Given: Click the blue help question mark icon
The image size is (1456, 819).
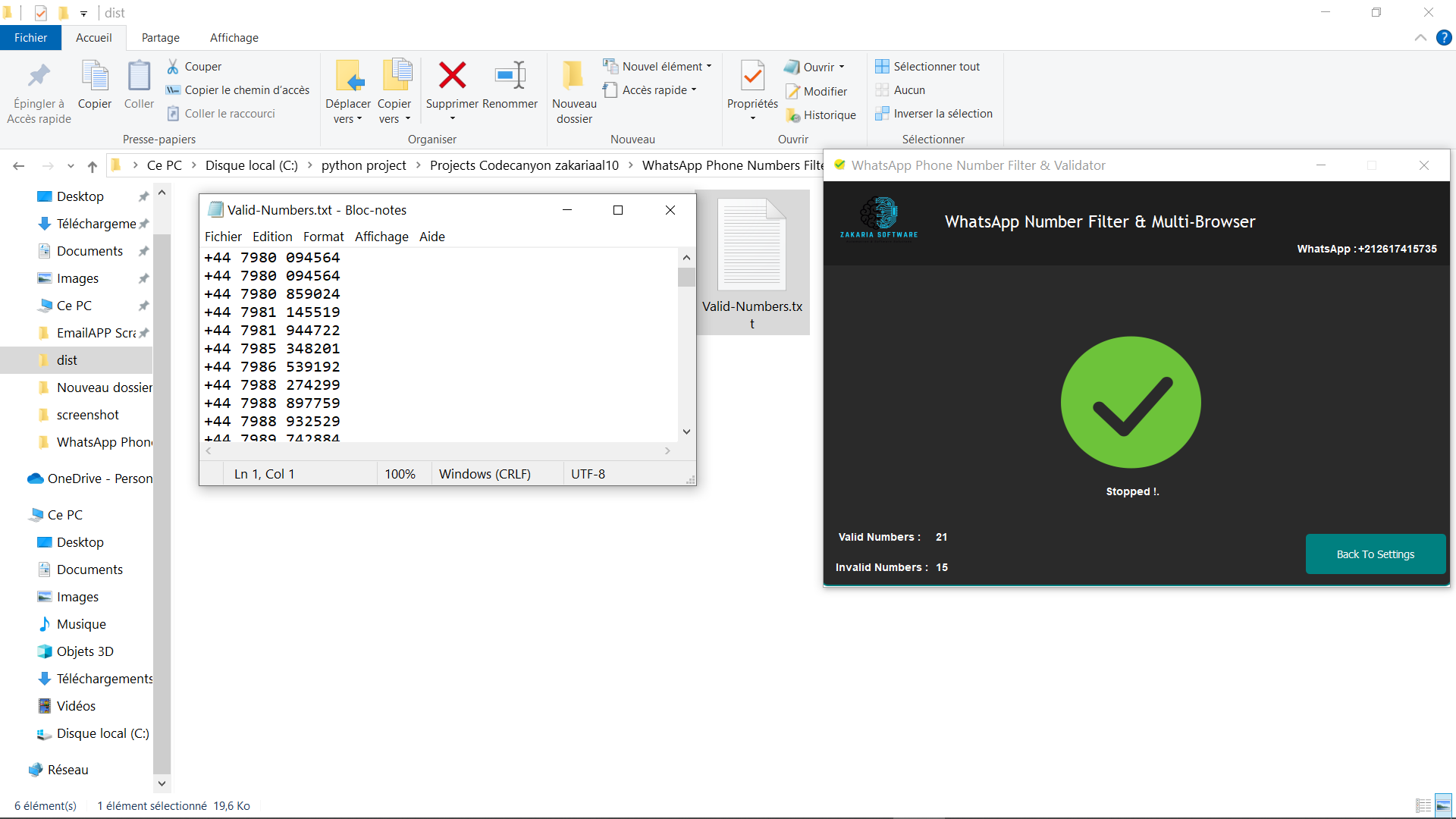Looking at the screenshot, I should tap(1444, 38).
